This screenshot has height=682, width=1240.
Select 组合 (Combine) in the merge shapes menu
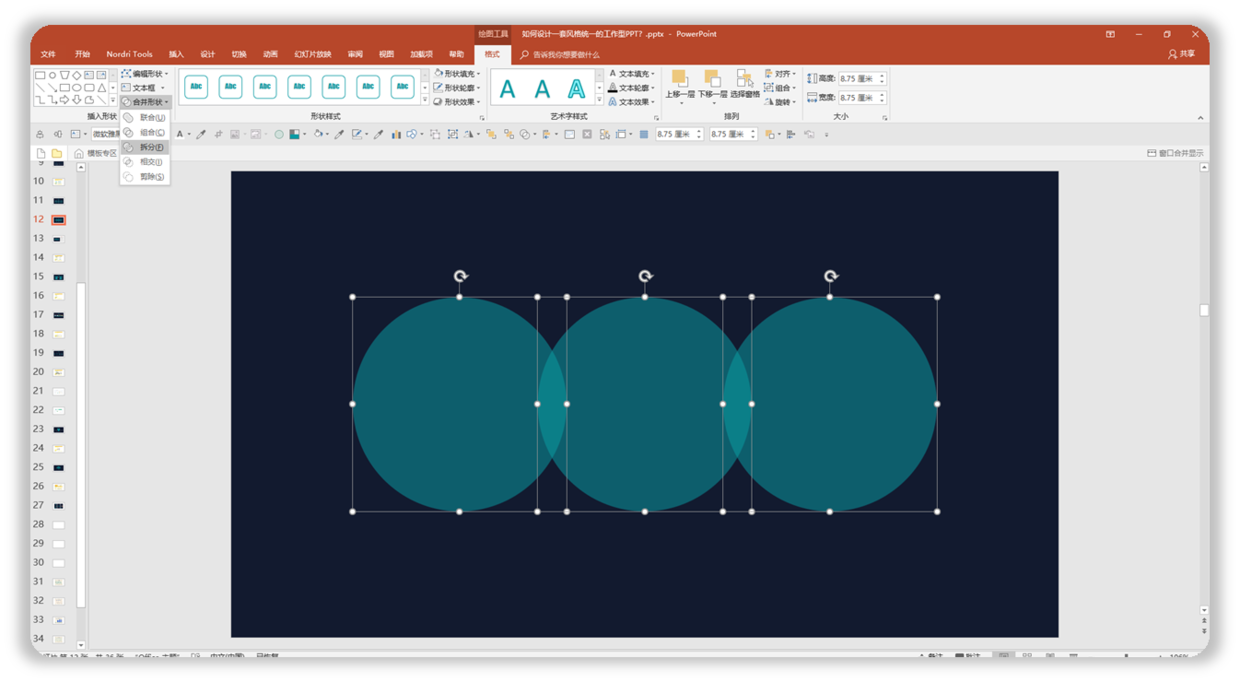coord(145,132)
